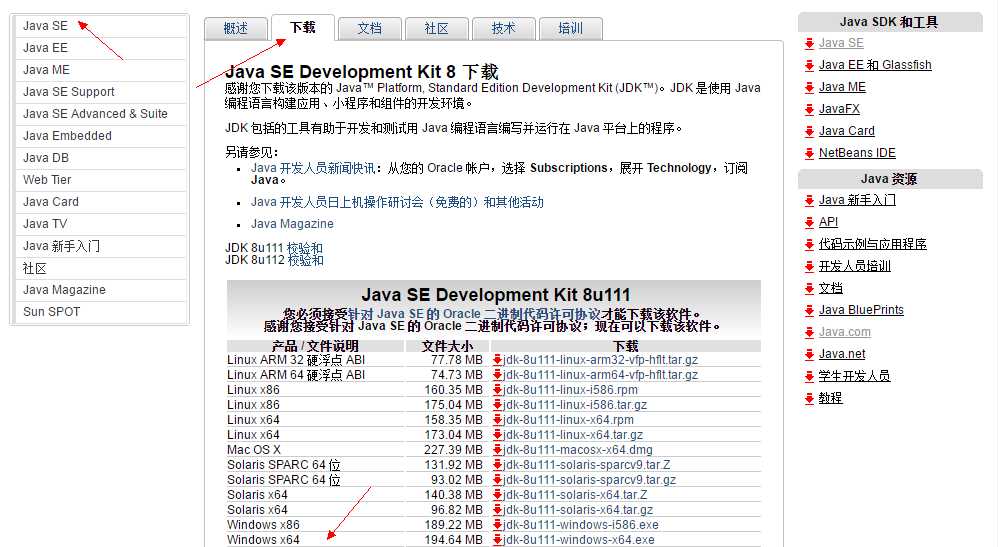Click download icon beside jdk-8u111-windows-x64.exe

tap(497, 540)
